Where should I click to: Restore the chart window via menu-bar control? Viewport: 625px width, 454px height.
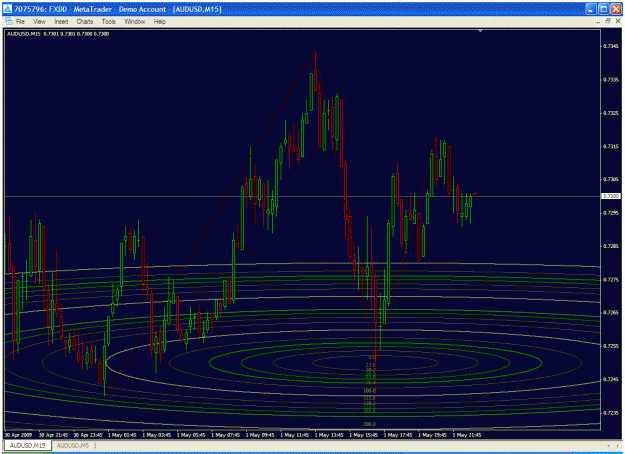pyautogui.click(x=608, y=22)
